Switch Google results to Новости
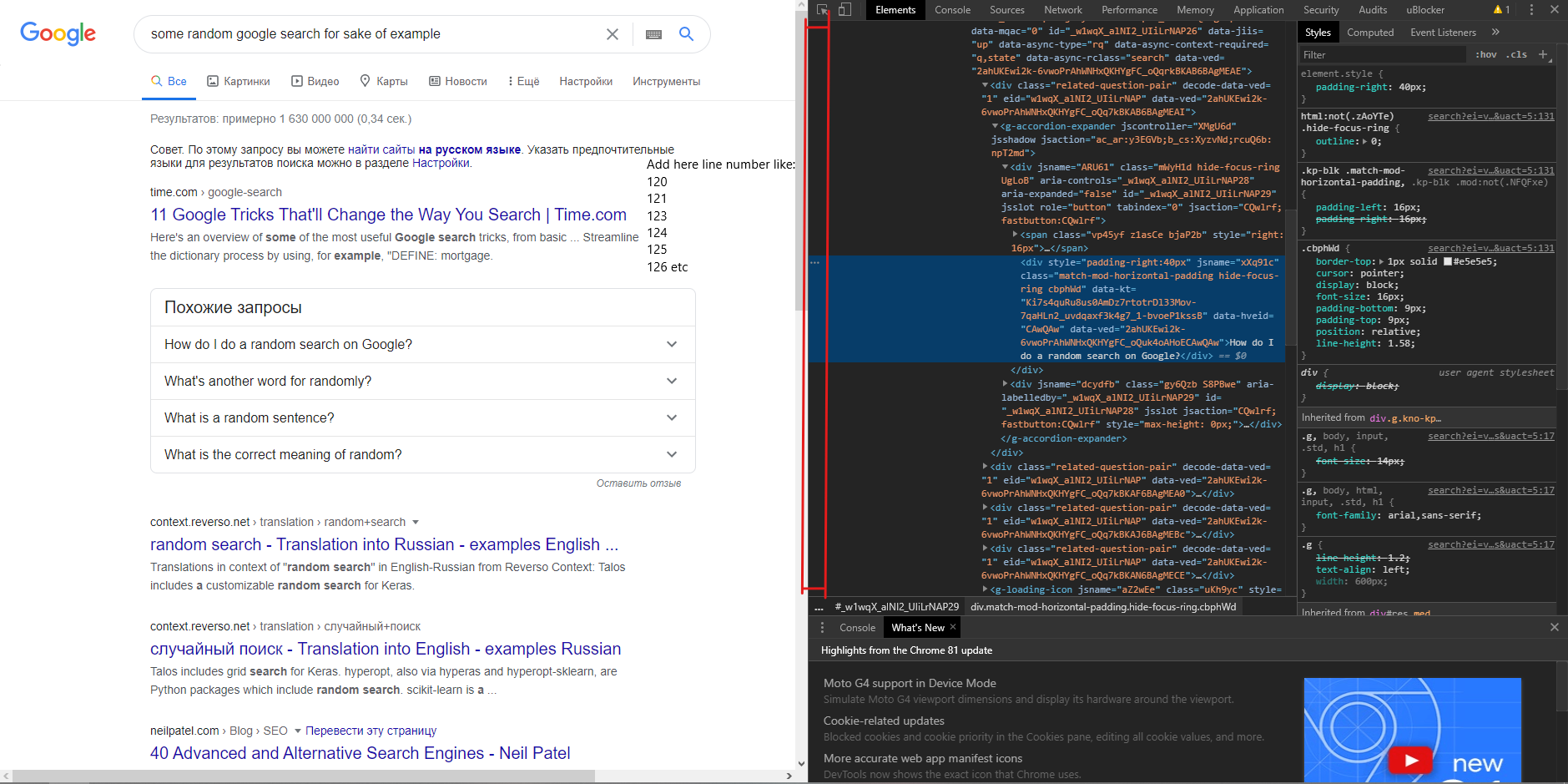The width and height of the screenshot is (1568, 784). [x=458, y=81]
